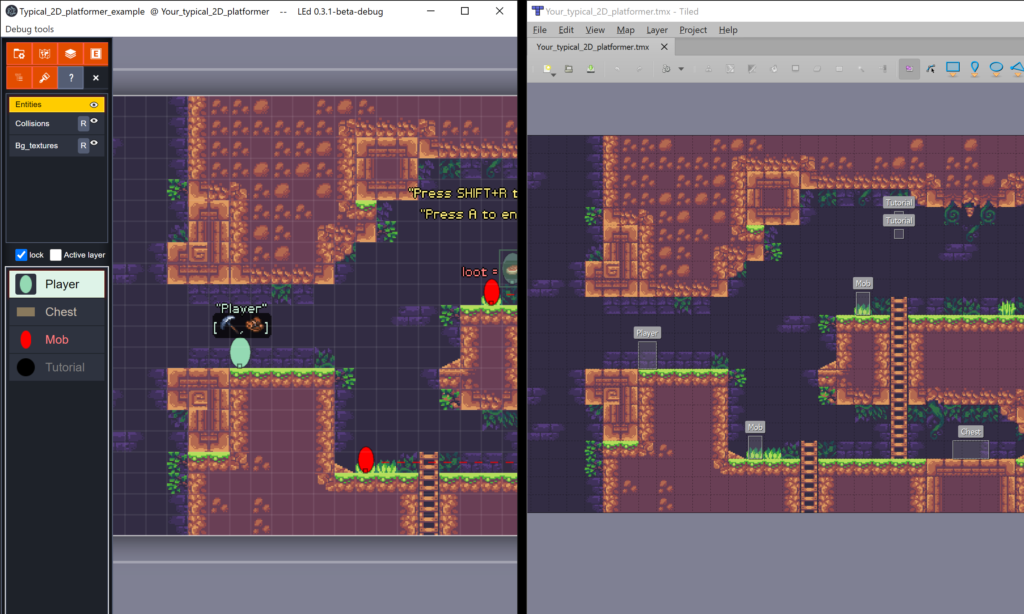The width and height of the screenshot is (1024, 614).
Task: Open the Edit menu in Tiled
Action: pyautogui.click(x=566, y=30)
